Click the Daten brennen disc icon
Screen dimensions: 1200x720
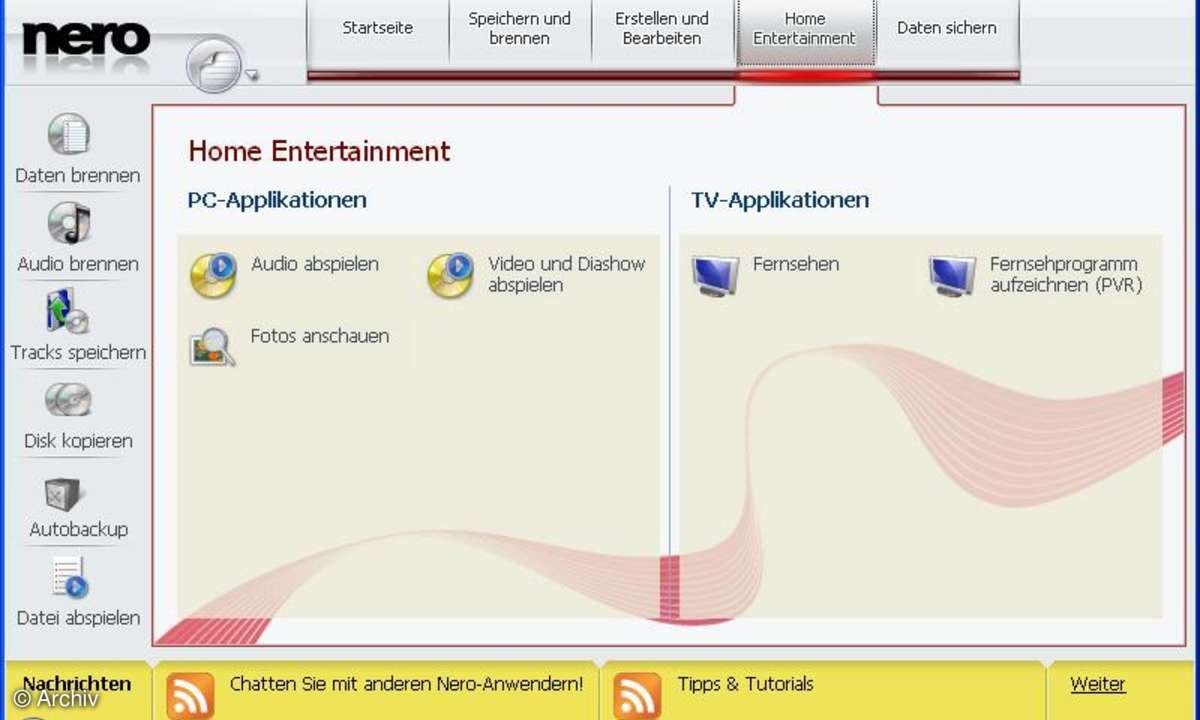tap(68, 134)
